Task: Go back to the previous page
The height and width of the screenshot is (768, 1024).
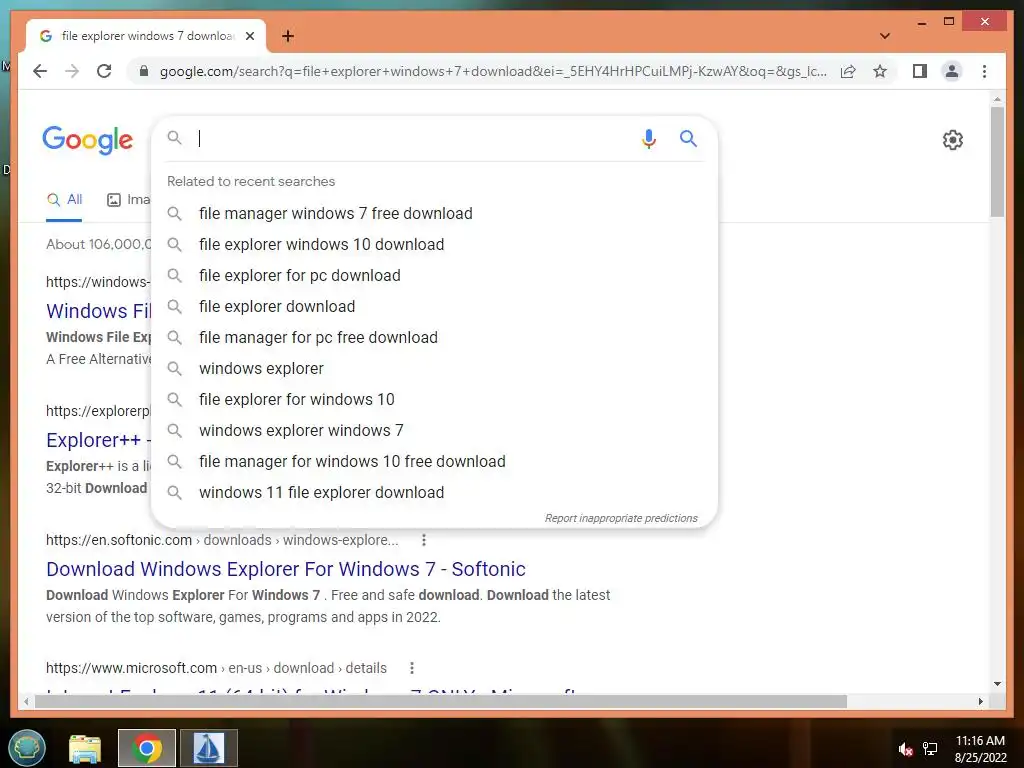Action: (x=40, y=71)
